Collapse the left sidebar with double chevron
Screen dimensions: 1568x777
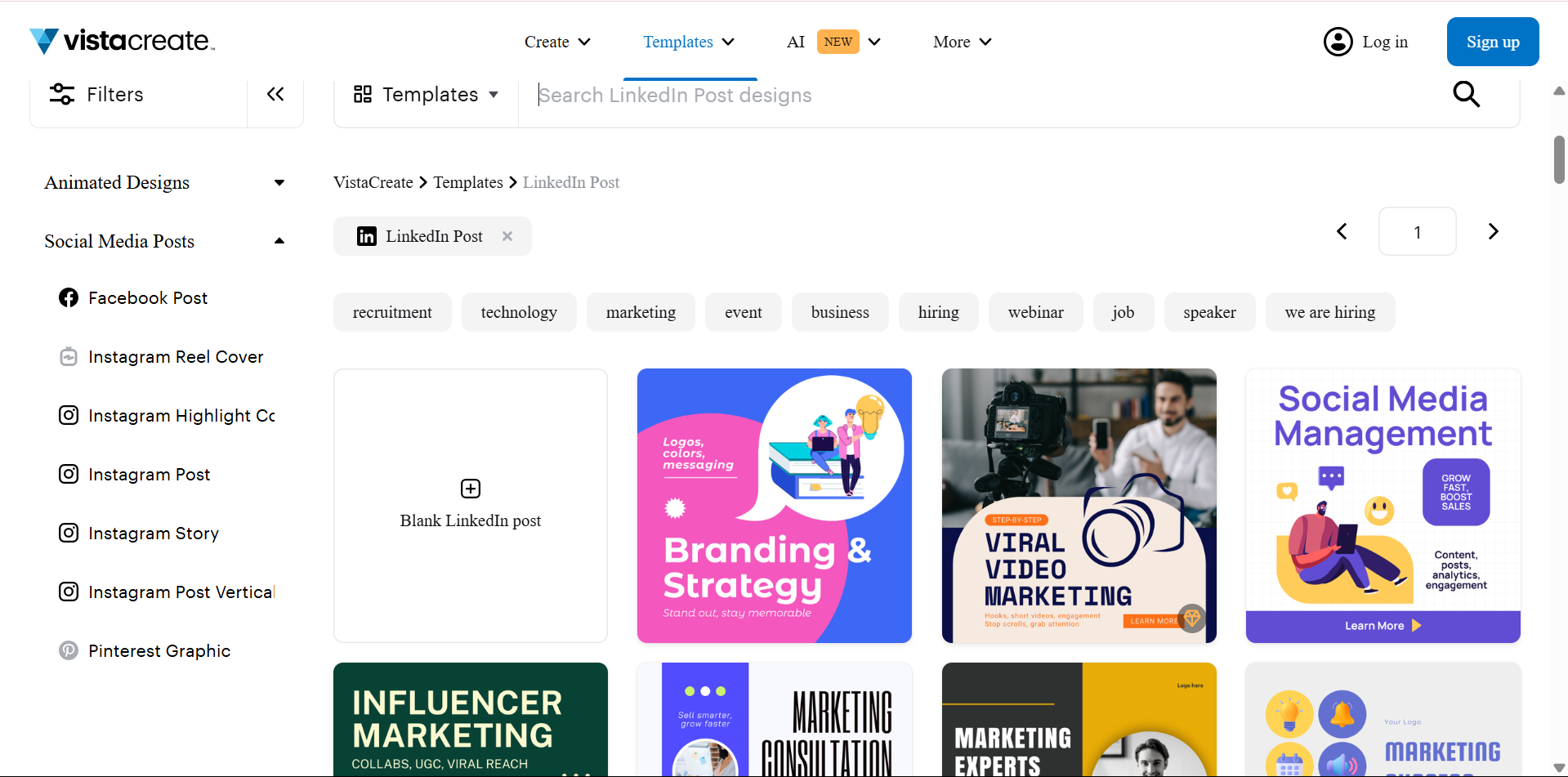click(275, 94)
